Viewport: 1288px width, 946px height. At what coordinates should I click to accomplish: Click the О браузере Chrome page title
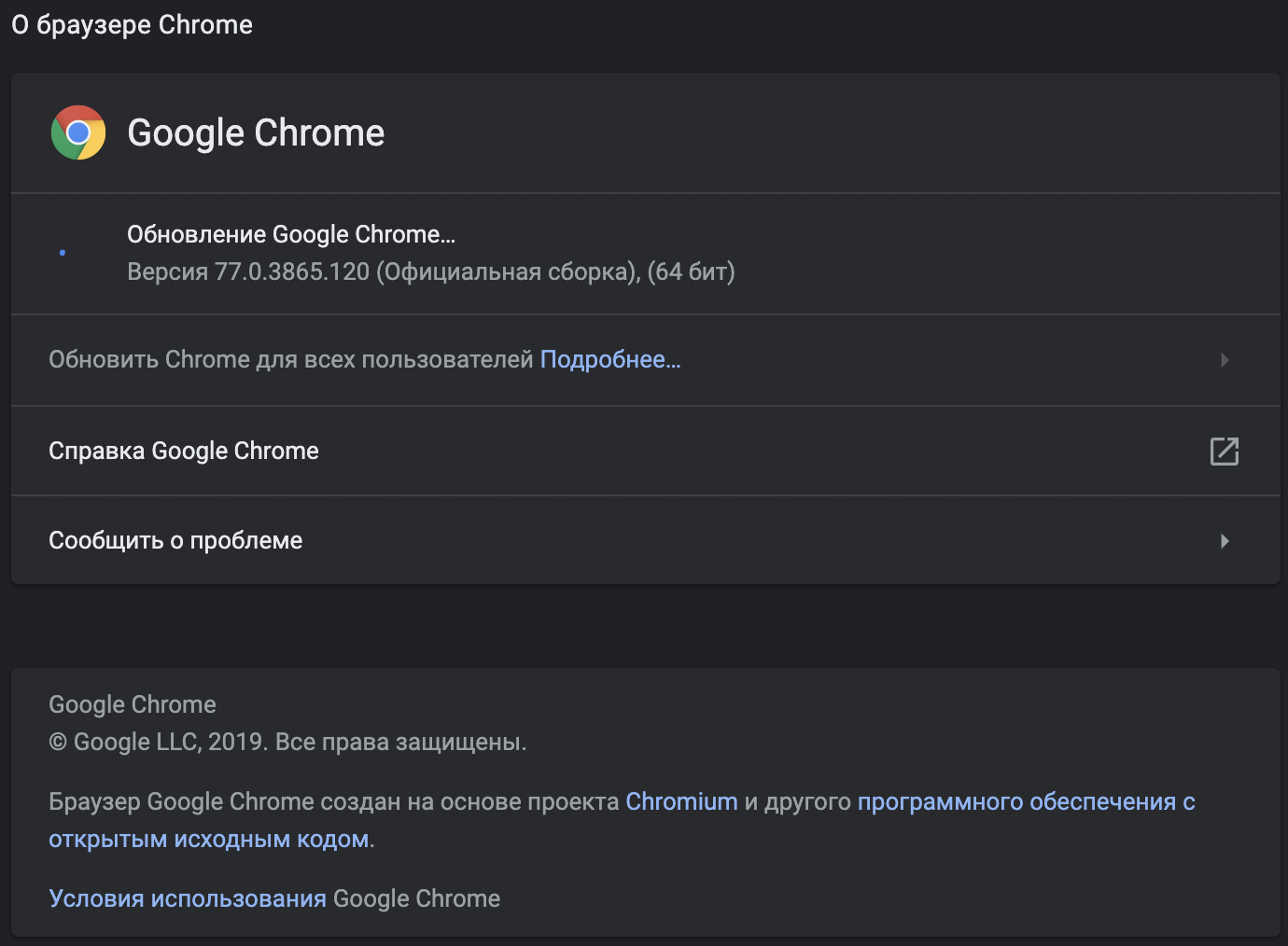pos(132,24)
